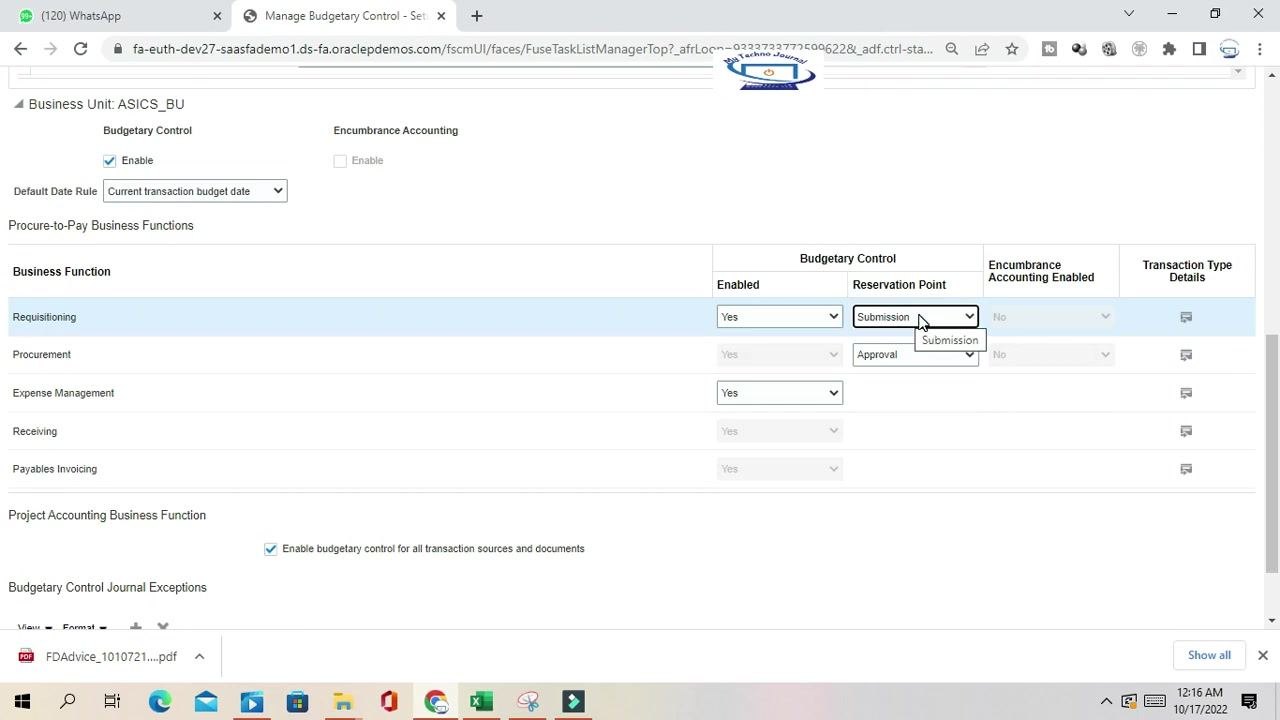Open Requisitioning Enabled dropdown
The image size is (1280, 720).
(x=780, y=317)
